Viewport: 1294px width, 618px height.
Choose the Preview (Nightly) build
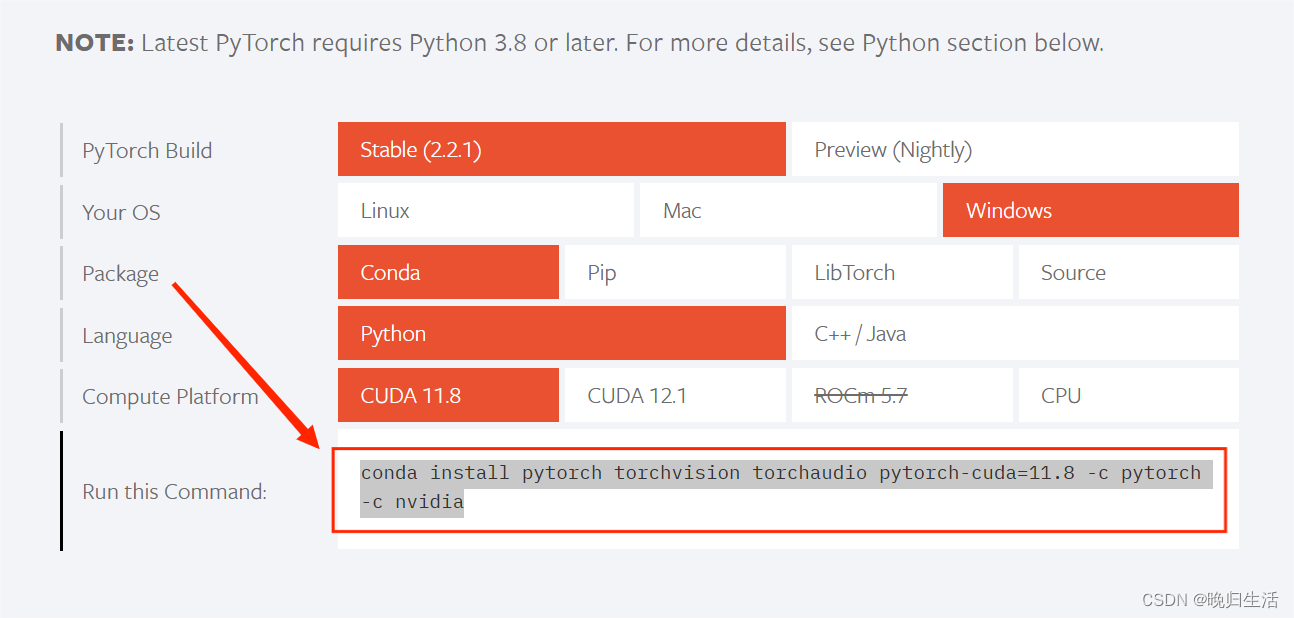pyautogui.click(x=1015, y=149)
